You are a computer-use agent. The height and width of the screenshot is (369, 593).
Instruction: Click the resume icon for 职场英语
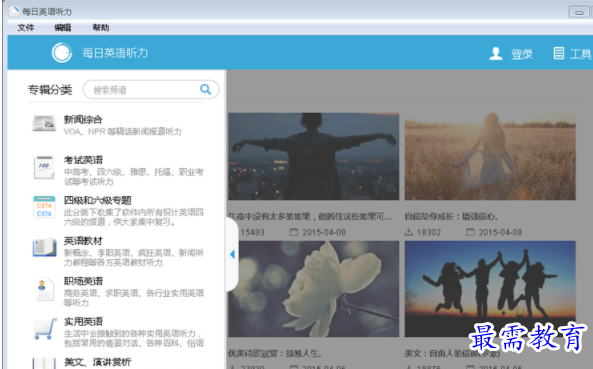pyautogui.click(x=45, y=289)
